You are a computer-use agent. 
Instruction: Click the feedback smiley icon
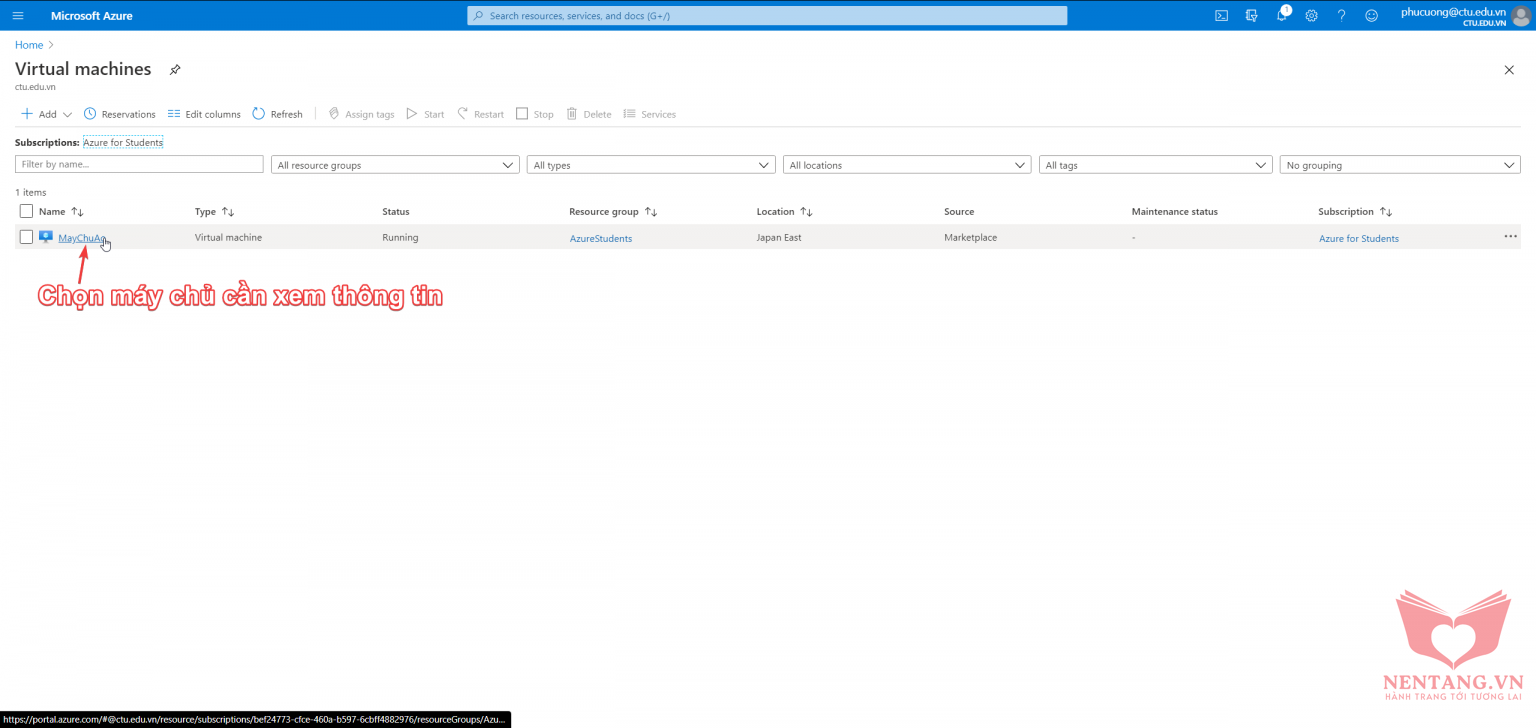tap(1371, 15)
